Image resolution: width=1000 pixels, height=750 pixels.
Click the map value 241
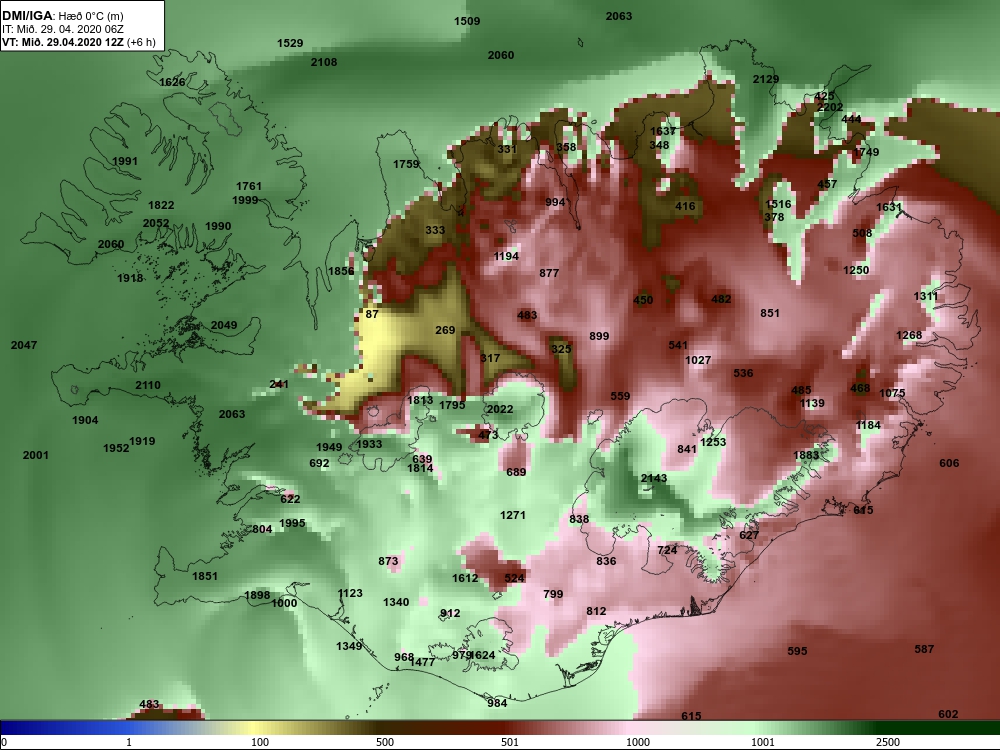(279, 385)
